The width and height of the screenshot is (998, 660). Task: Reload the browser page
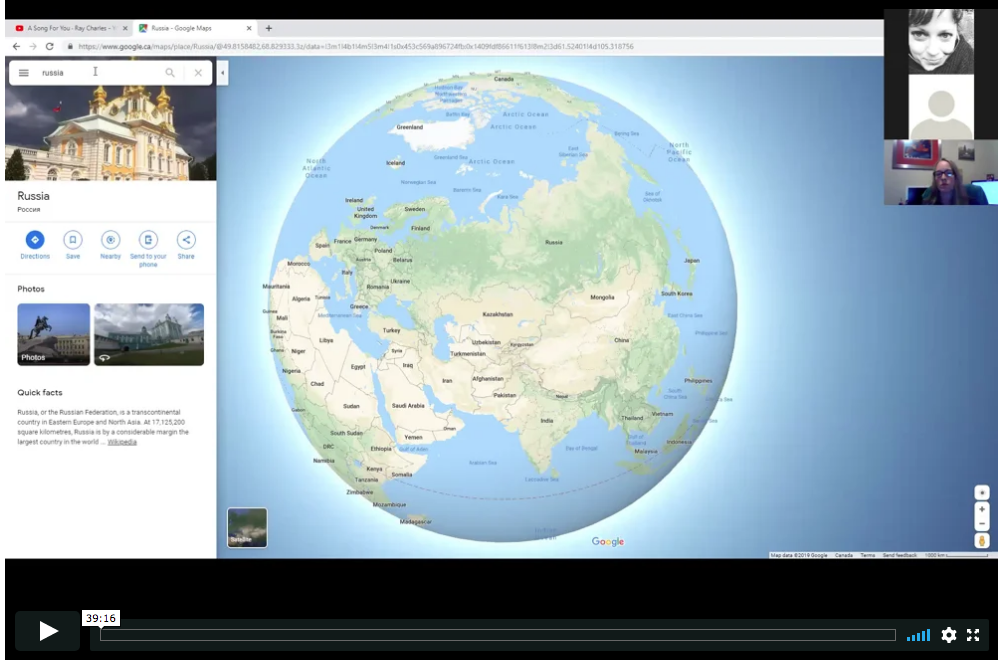[50, 46]
